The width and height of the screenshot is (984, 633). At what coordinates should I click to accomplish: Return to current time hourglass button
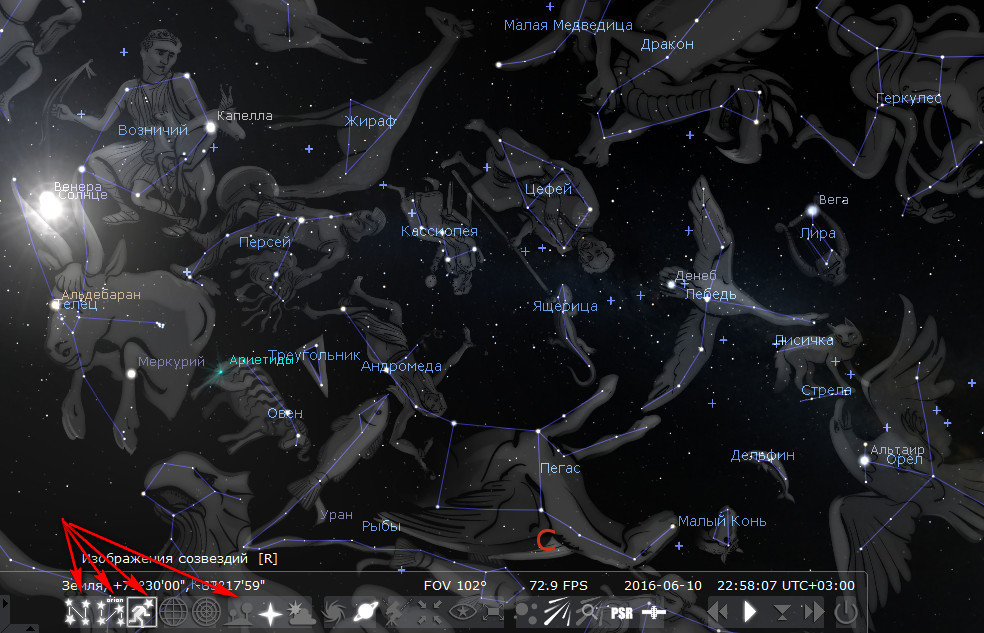[x=782, y=612]
